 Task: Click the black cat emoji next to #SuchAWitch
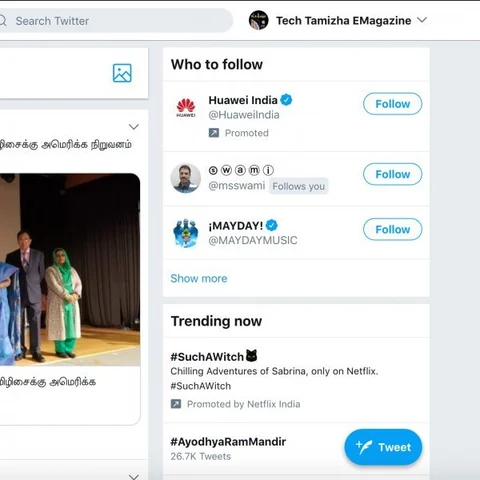(x=252, y=356)
